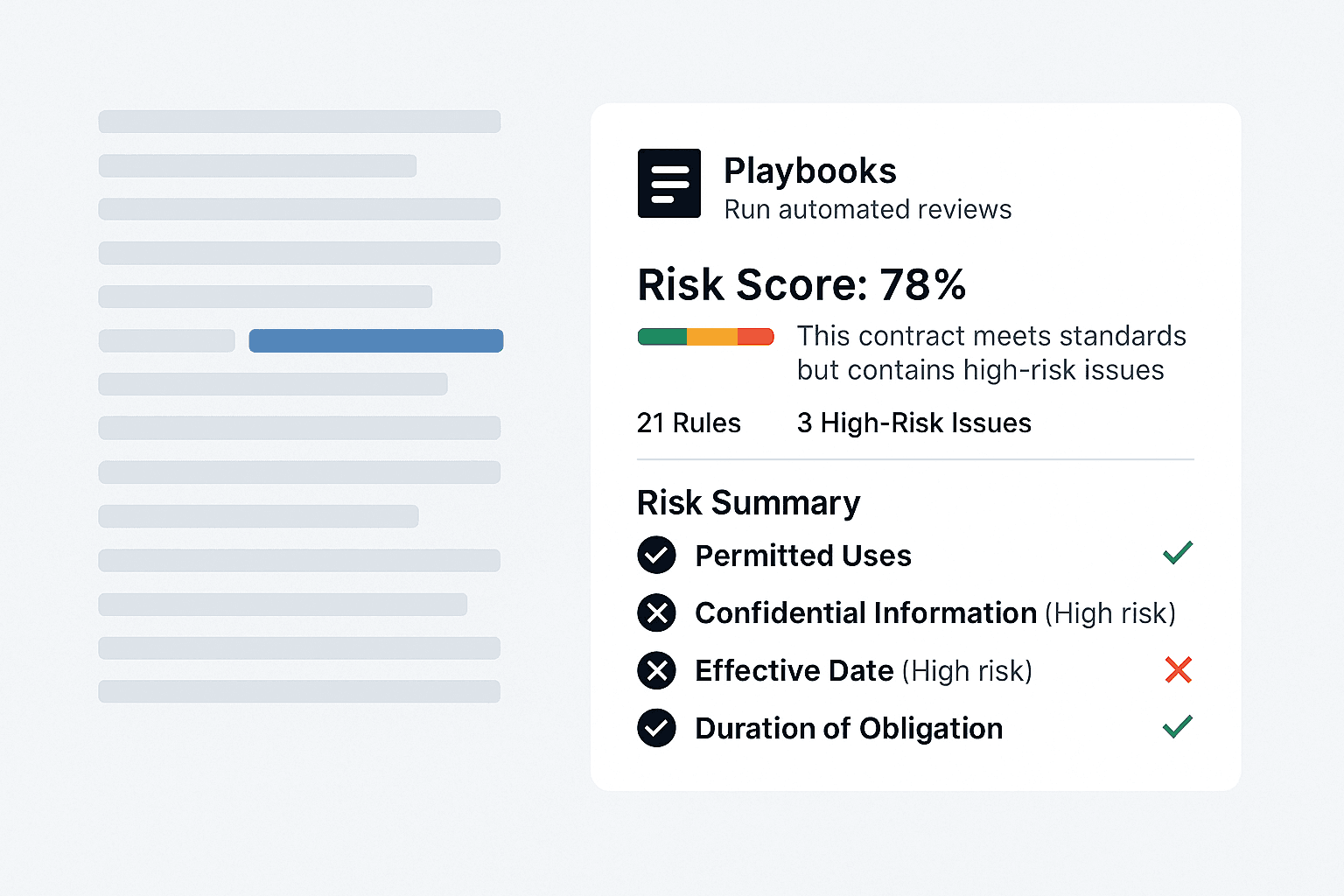Image resolution: width=1344 pixels, height=896 pixels.
Task: Click the 3 High-Risk Issues count
Action: [x=913, y=423]
